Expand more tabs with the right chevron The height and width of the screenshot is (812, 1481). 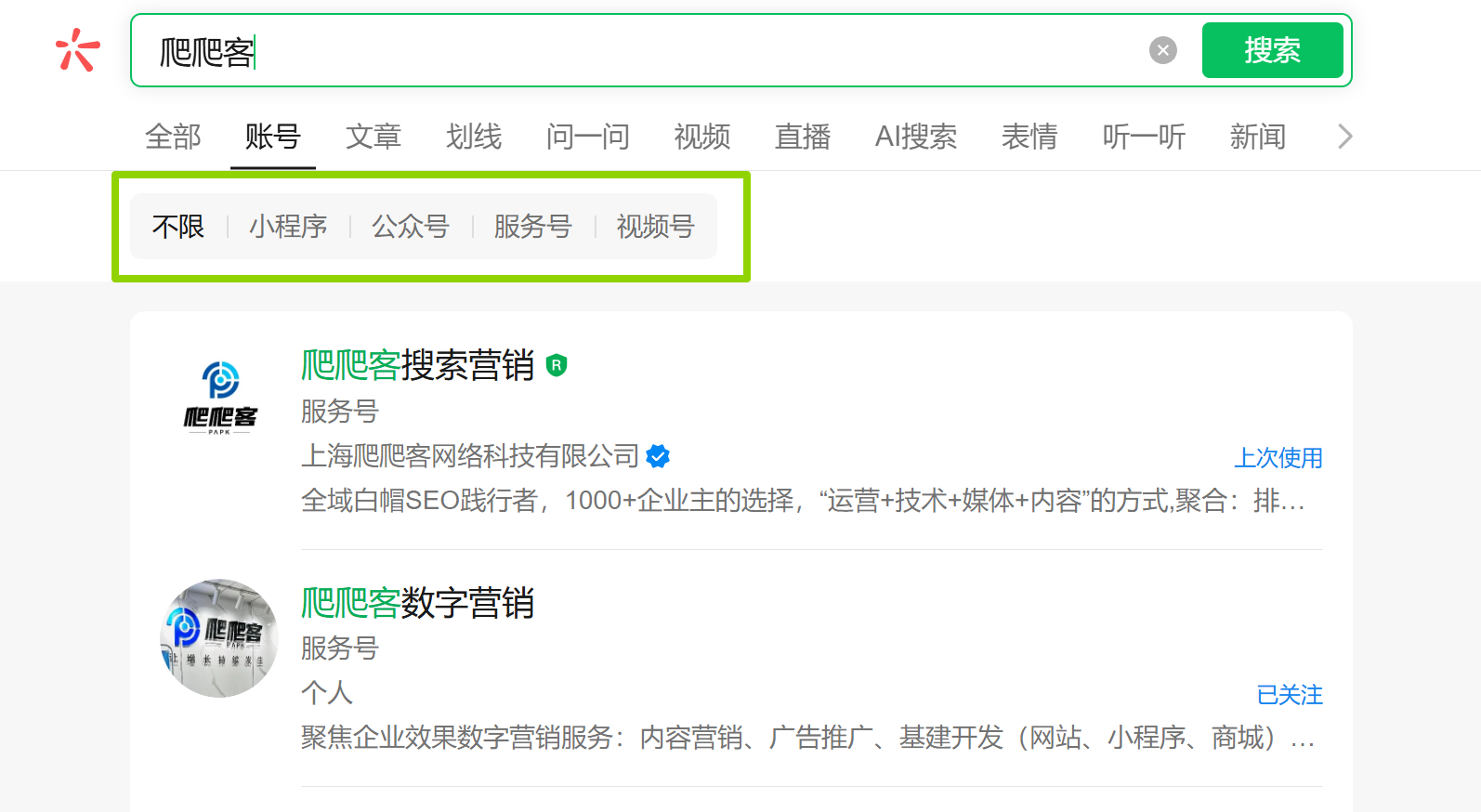click(1344, 137)
